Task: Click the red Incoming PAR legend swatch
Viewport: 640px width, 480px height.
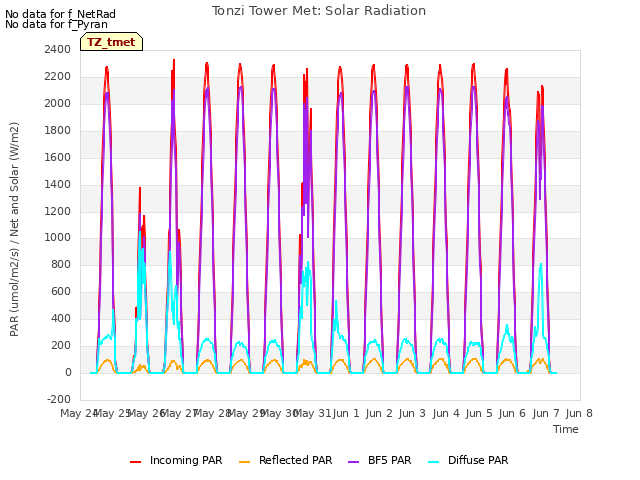Action: pyautogui.click(x=136, y=462)
